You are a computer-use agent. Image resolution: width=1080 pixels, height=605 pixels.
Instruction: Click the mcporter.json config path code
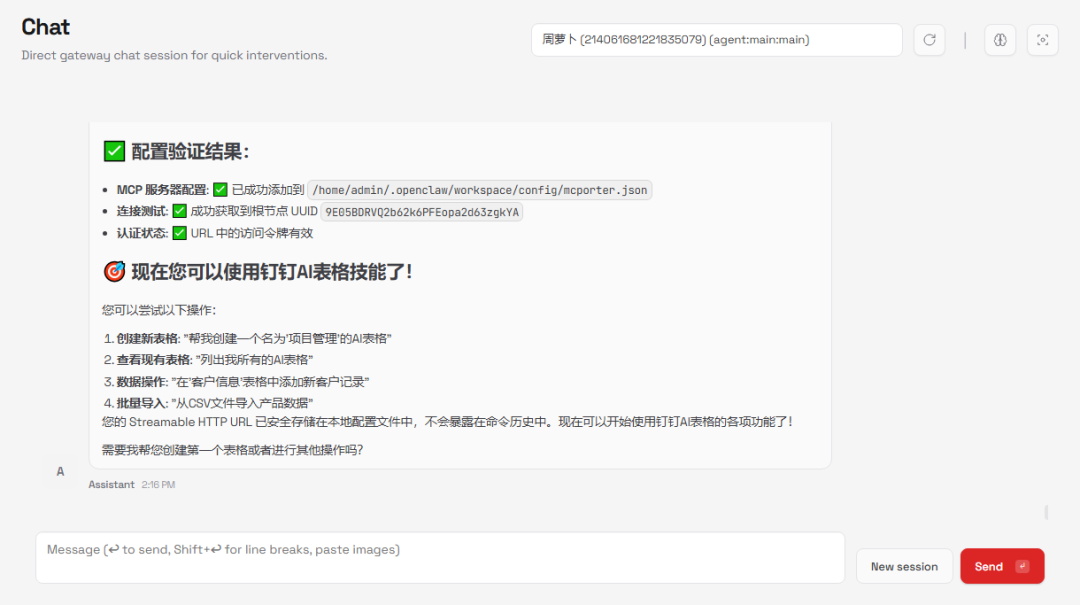tap(479, 190)
